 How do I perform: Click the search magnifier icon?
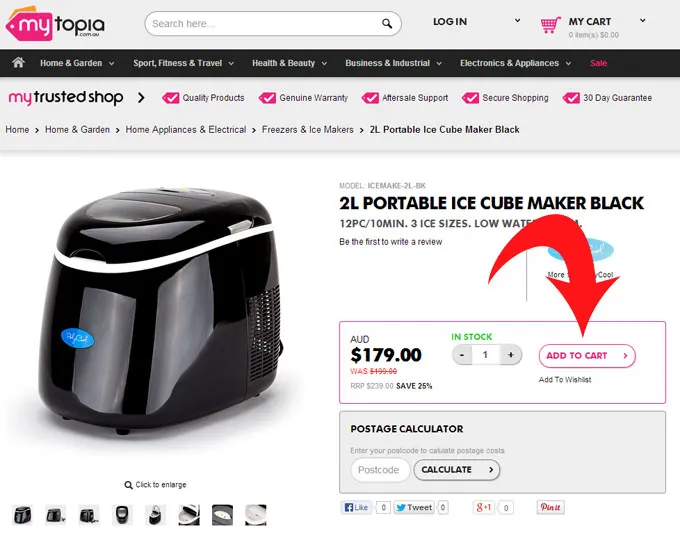(x=387, y=23)
